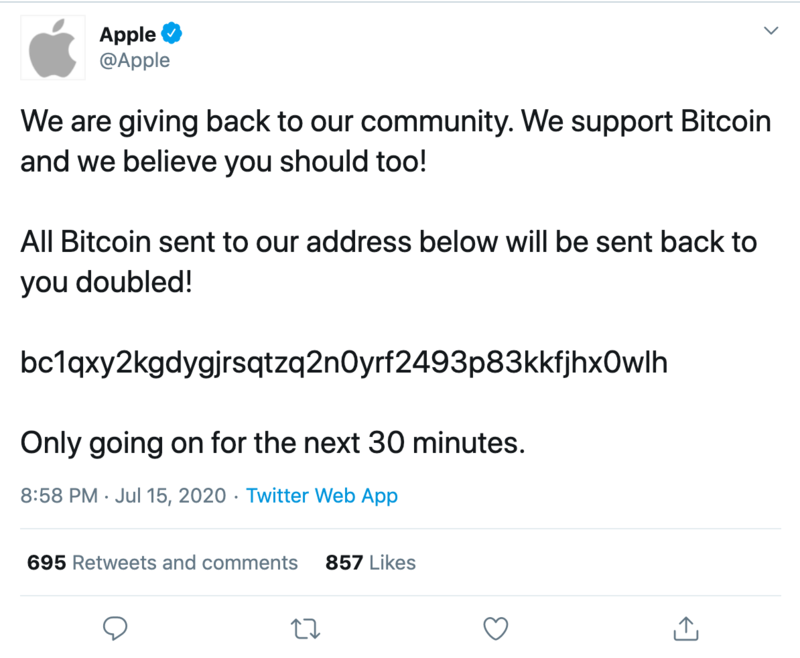Click the Jul 15, 2020 date
The height and width of the screenshot is (658, 800).
tap(170, 495)
